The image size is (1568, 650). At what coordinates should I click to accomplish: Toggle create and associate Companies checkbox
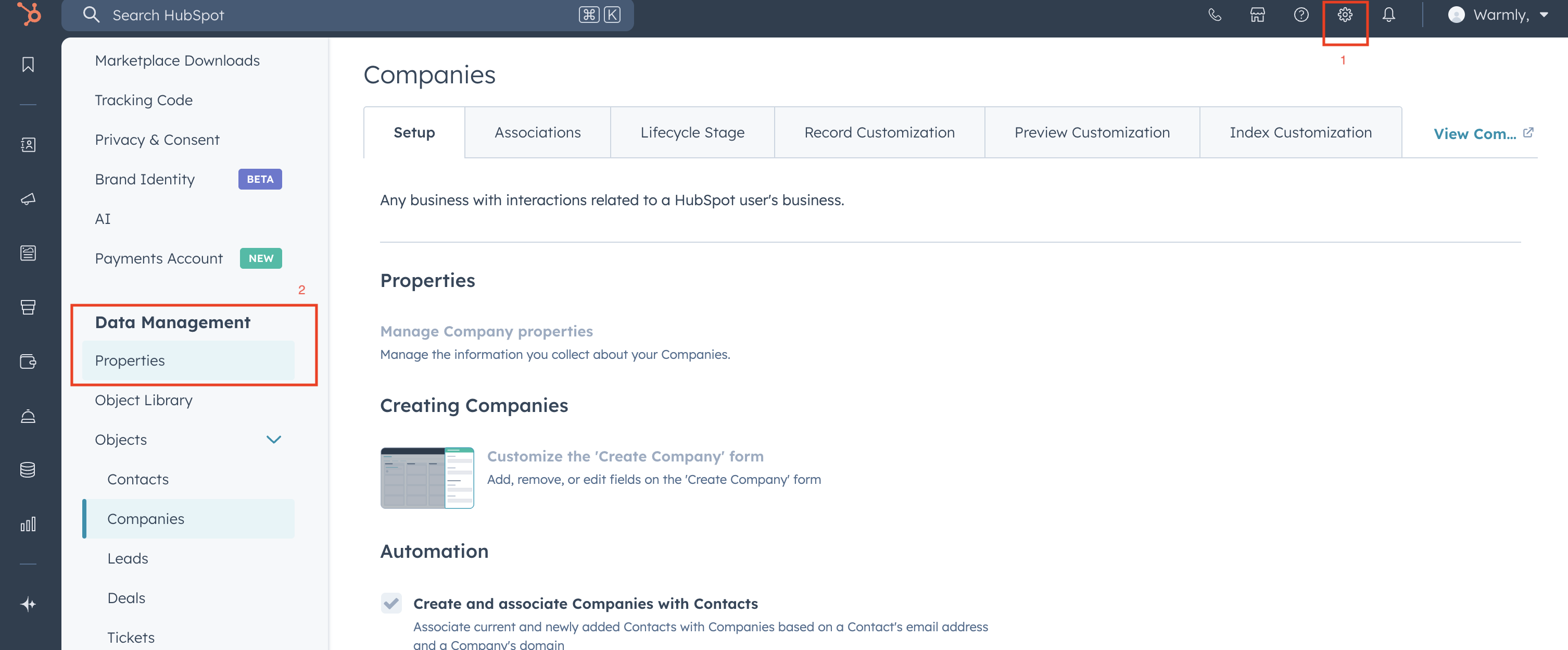[391, 603]
